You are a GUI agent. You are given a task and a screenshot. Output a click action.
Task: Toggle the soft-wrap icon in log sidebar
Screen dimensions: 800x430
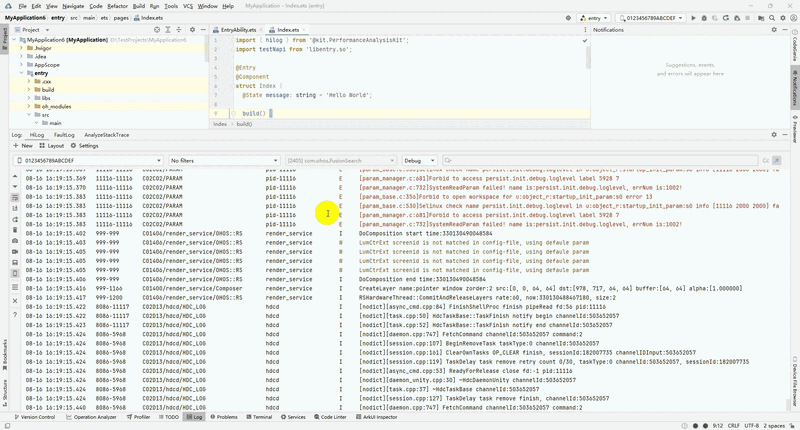point(15,198)
